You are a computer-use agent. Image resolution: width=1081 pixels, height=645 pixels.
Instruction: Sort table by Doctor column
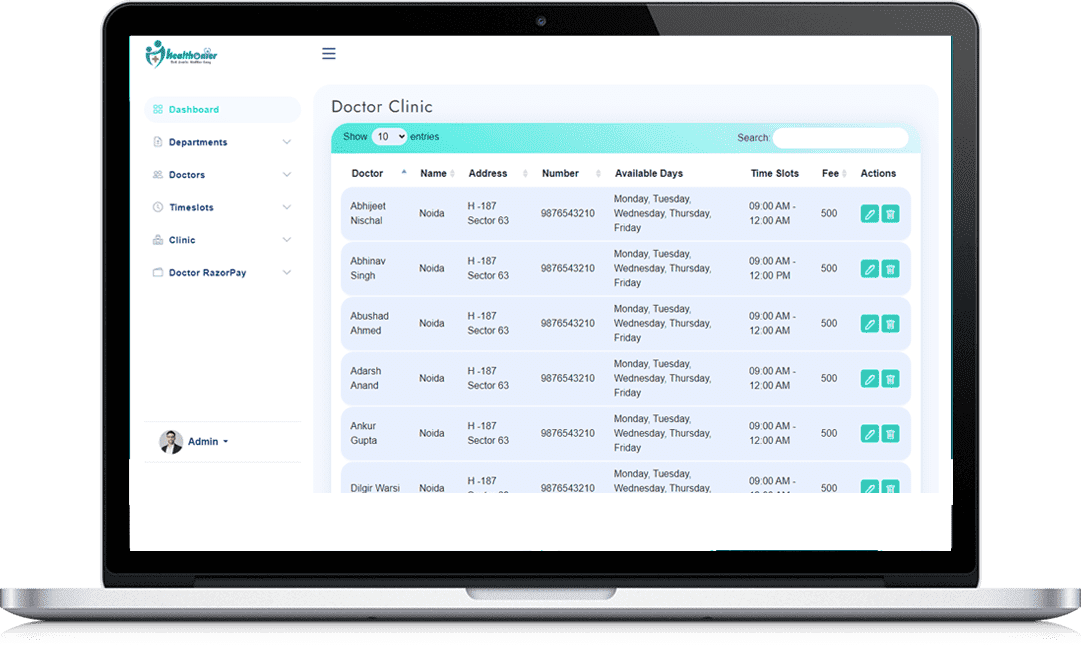pyautogui.click(x=368, y=173)
